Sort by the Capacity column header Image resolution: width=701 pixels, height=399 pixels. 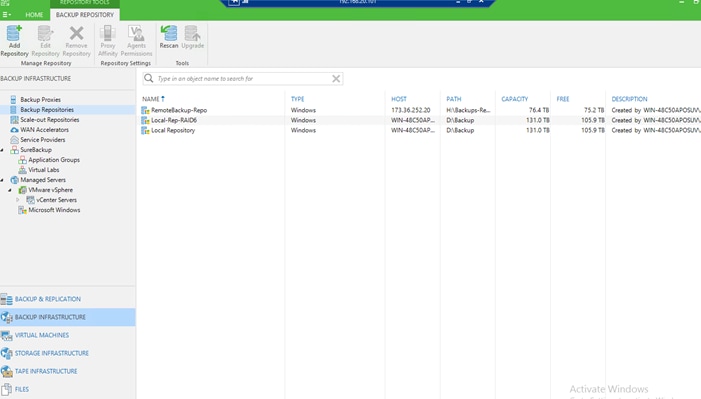pyautogui.click(x=515, y=99)
